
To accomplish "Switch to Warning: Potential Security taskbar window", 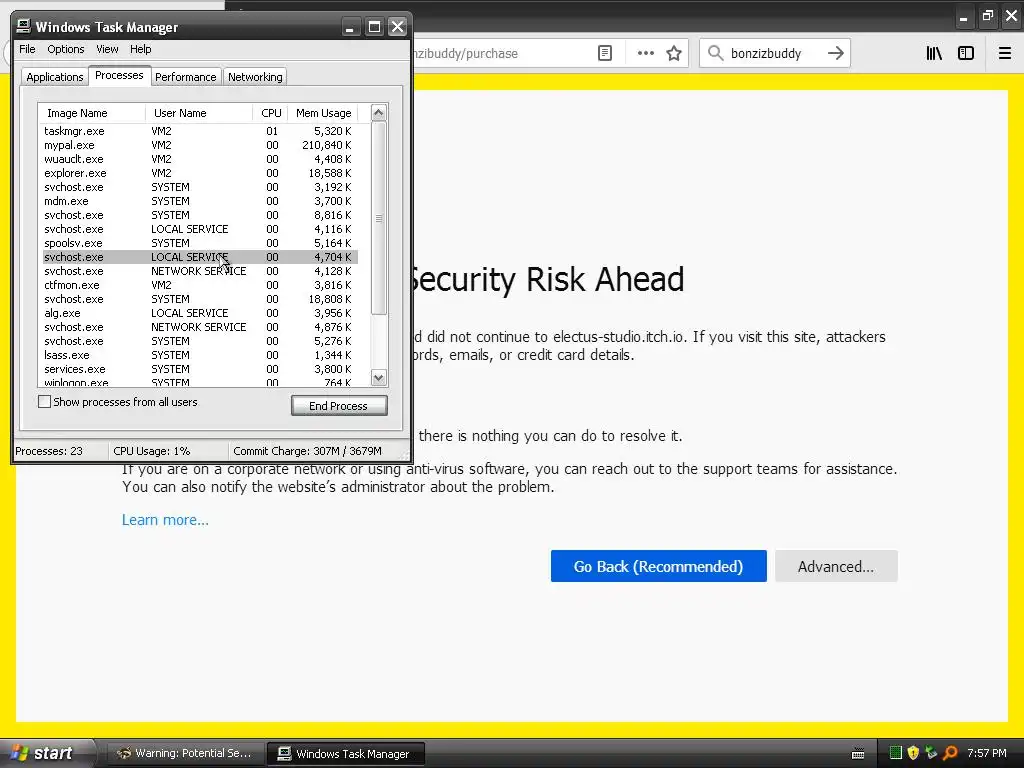I will coord(186,753).
